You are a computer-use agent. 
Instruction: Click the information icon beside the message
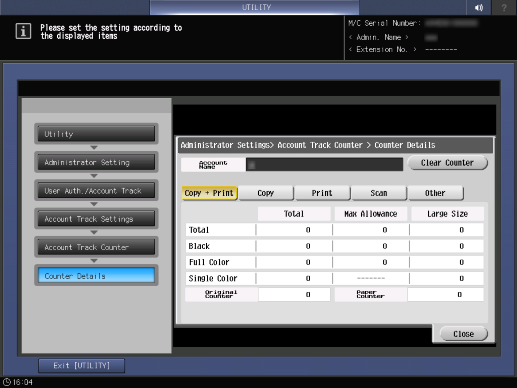[x=23, y=31]
